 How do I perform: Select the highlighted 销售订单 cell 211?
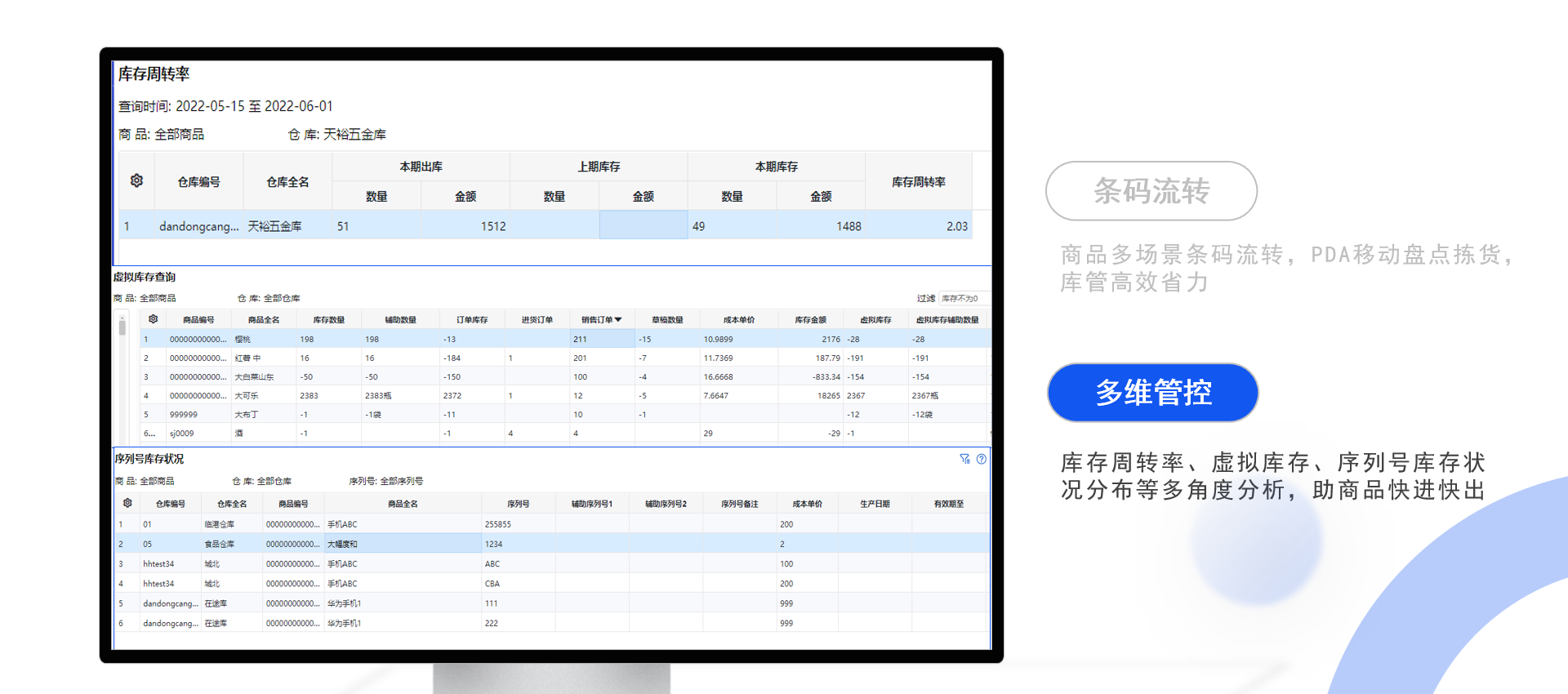603,339
